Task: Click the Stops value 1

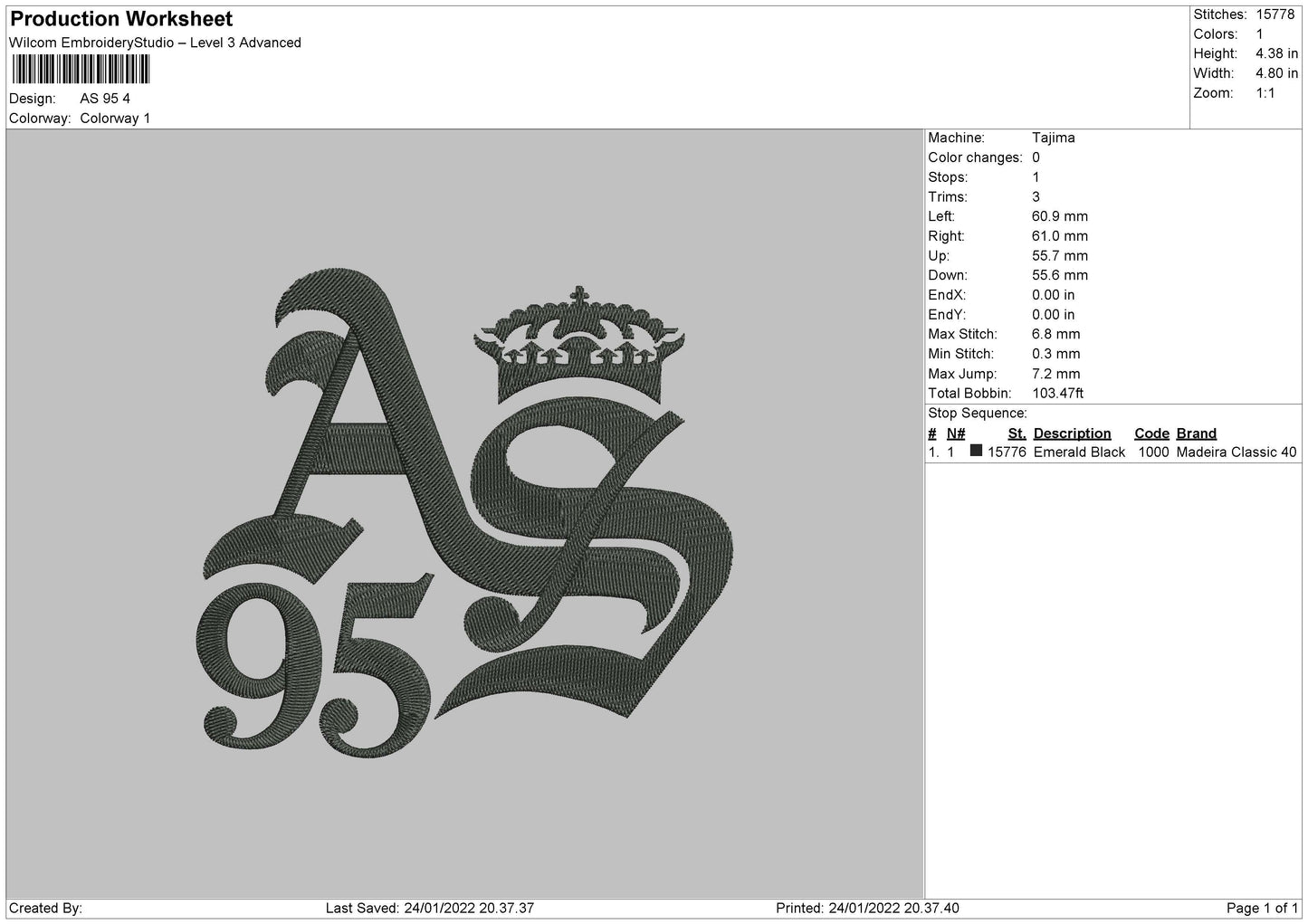Action: [x=1036, y=177]
